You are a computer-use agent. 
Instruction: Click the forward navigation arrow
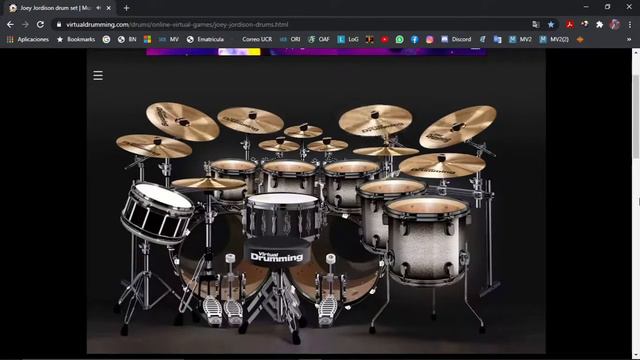(x=25, y=24)
